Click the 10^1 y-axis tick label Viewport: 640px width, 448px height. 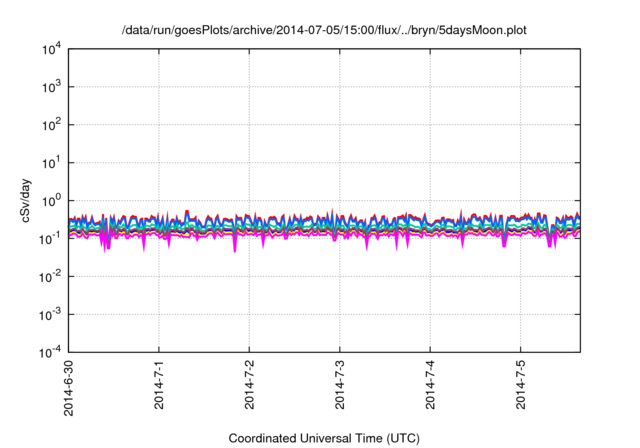pos(52,163)
